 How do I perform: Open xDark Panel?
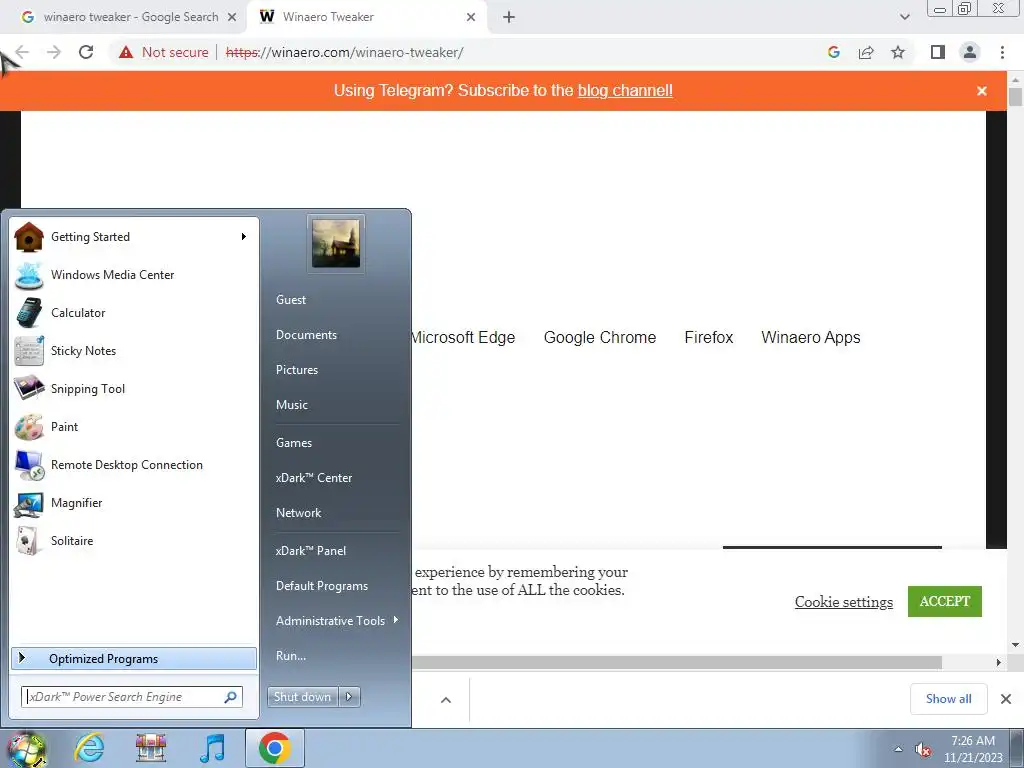point(311,551)
